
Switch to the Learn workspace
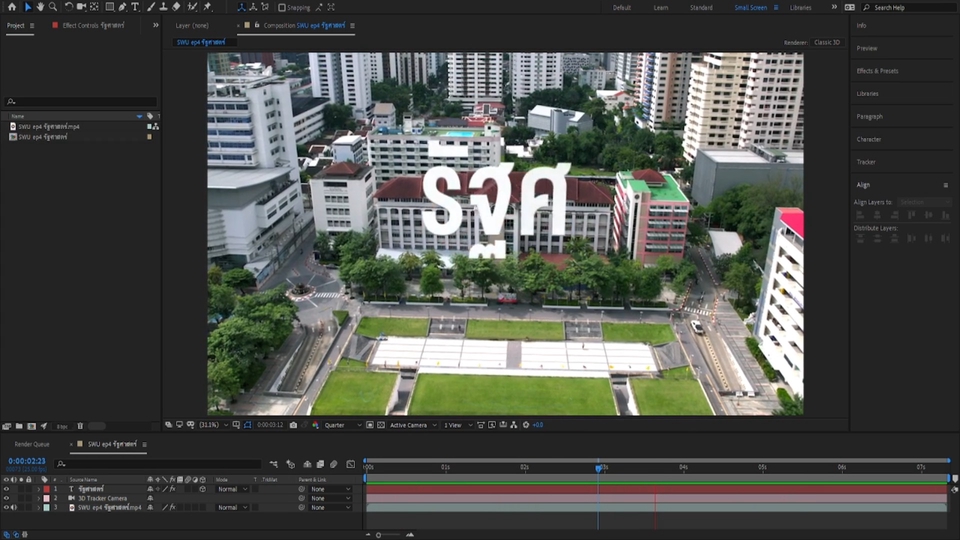coord(661,7)
